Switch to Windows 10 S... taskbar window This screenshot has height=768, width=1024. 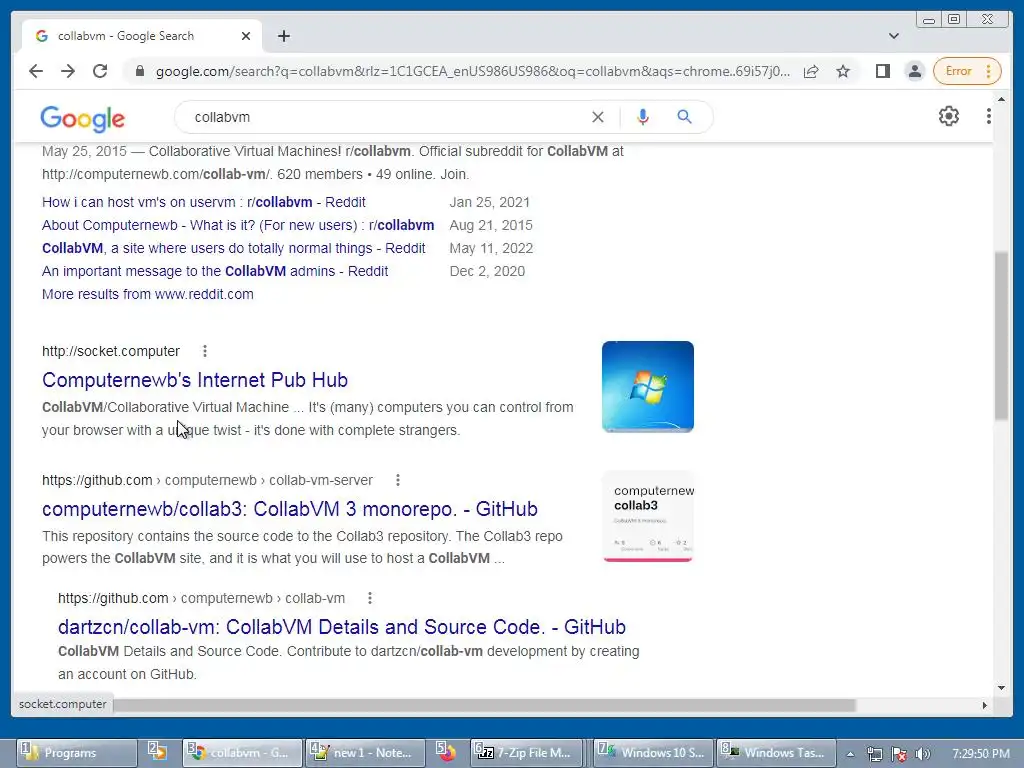654,753
